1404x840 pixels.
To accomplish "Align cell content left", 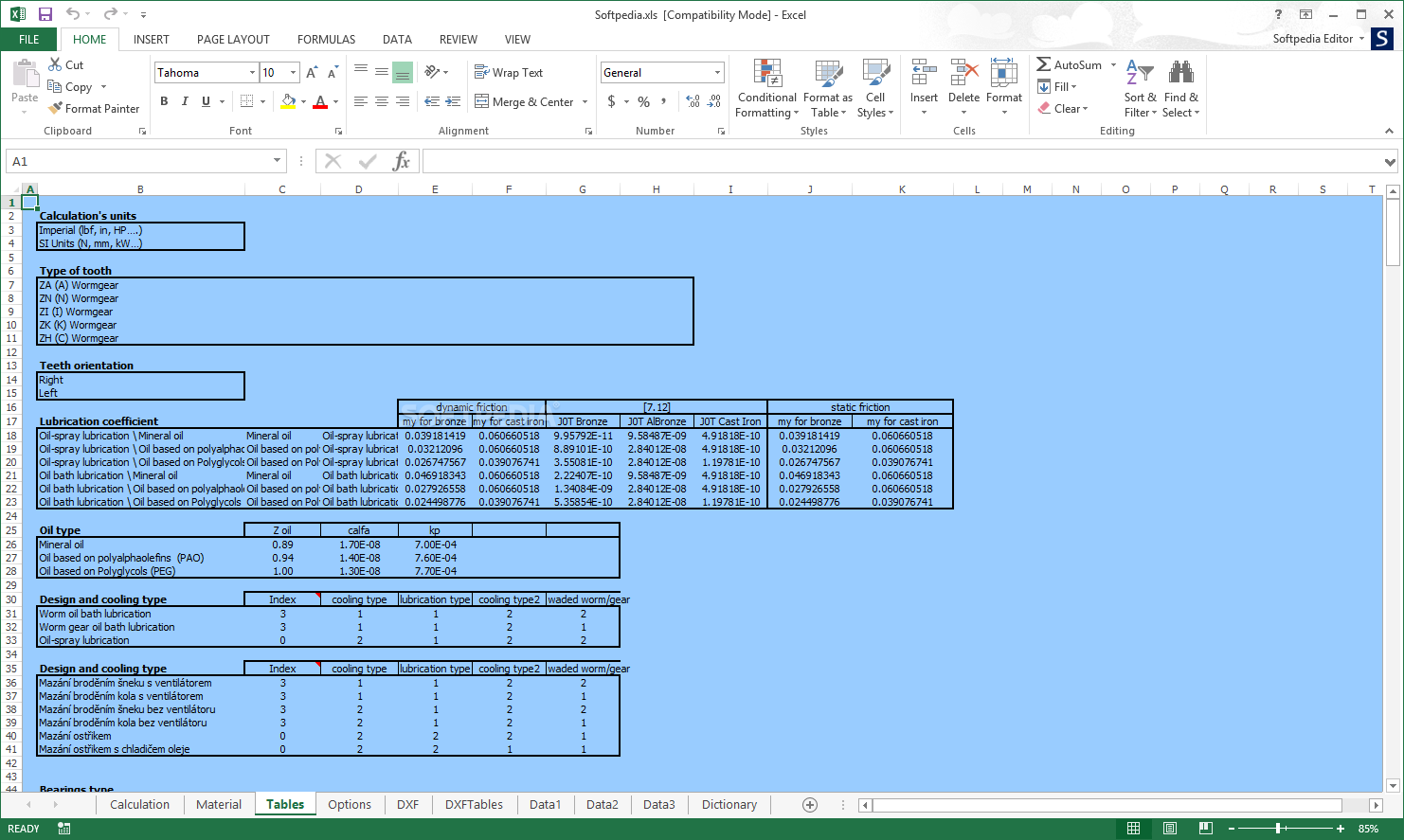I will click(x=361, y=100).
